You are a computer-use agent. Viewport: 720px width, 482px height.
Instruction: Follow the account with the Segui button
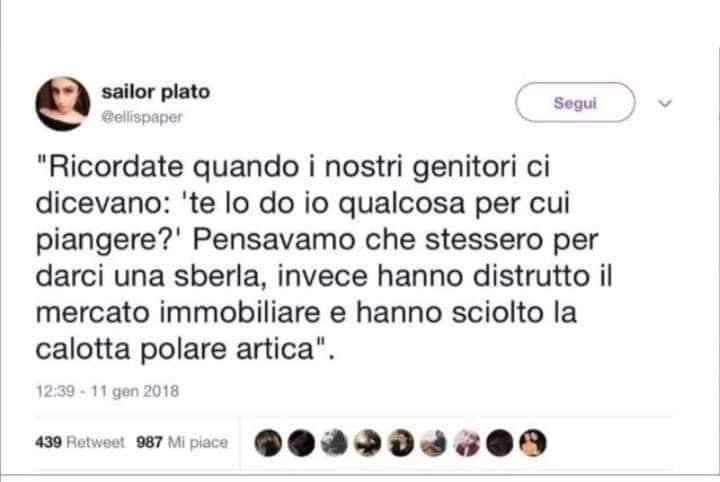(x=575, y=103)
